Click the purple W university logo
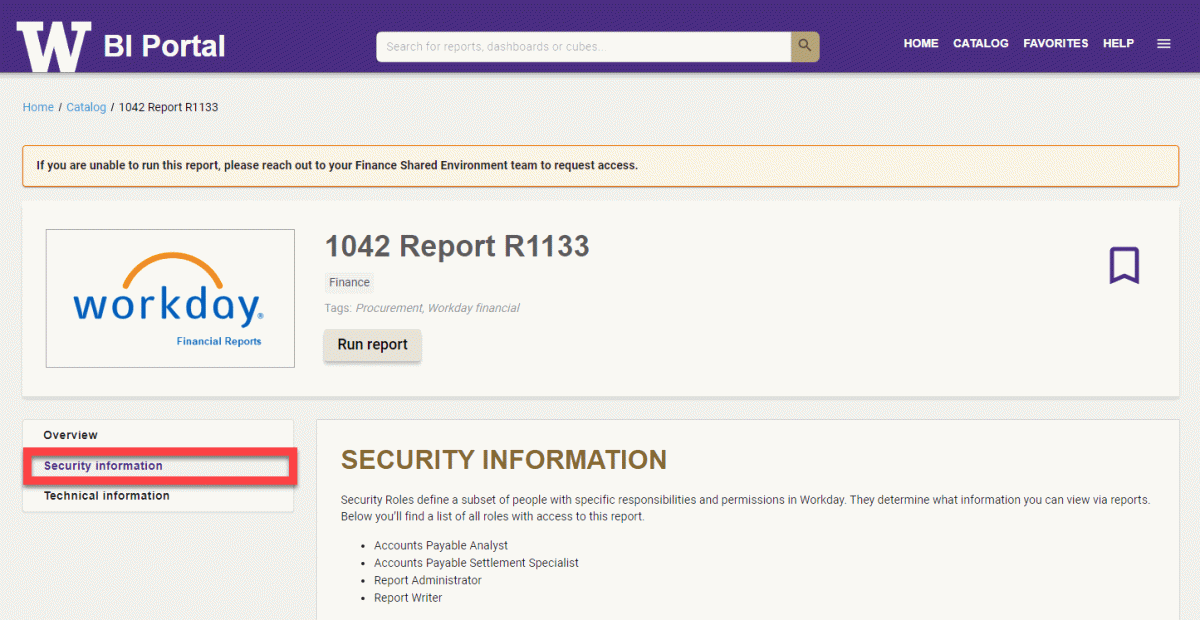The height and width of the screenshot is (620, 1200). click(54, 43)
